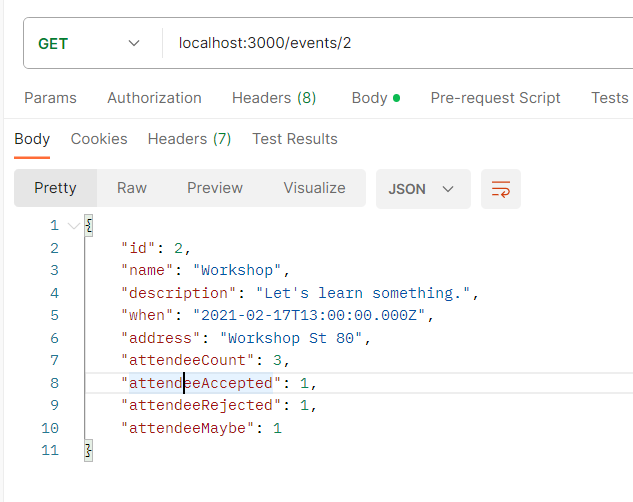Switch to Preview response view

click(x=215, y=188)
